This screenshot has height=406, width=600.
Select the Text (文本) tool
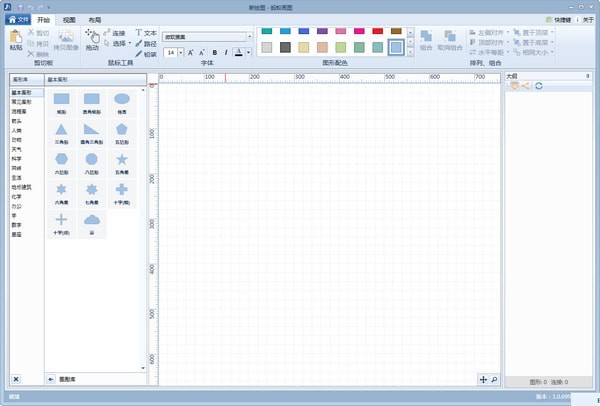[144, 33]
